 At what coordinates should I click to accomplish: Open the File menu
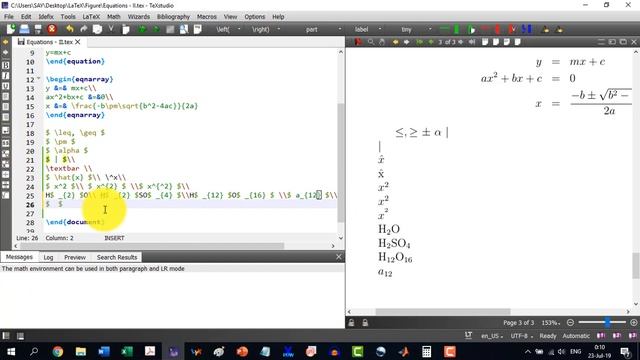[x=9, y=17]
